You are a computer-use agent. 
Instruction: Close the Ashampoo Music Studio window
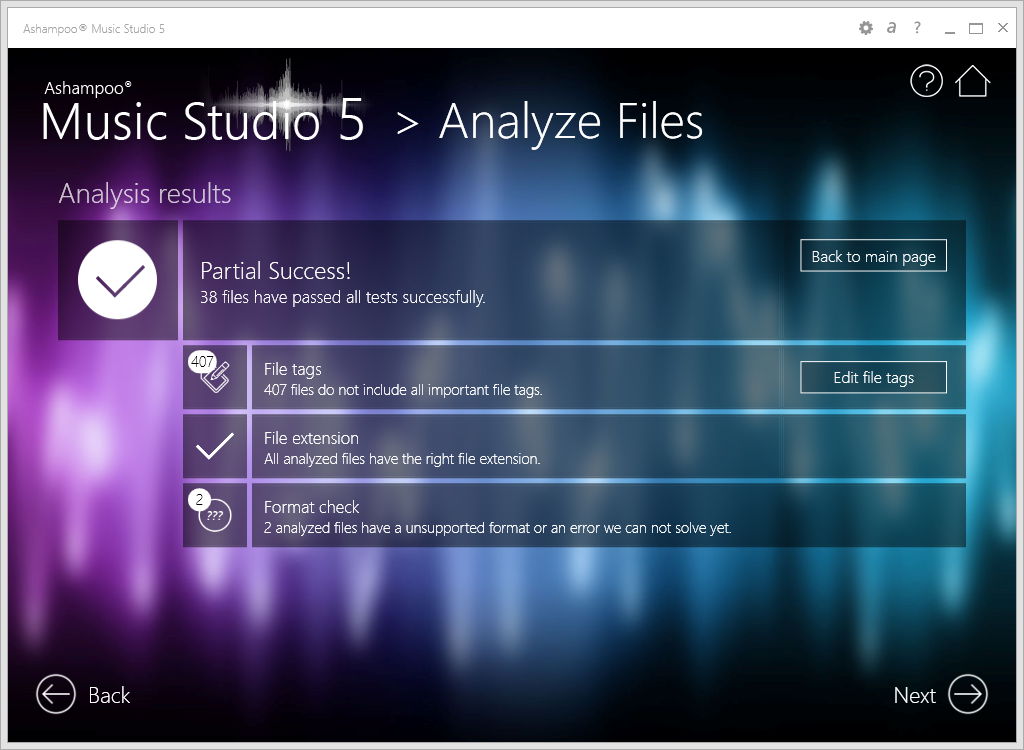pos(1003,27)
